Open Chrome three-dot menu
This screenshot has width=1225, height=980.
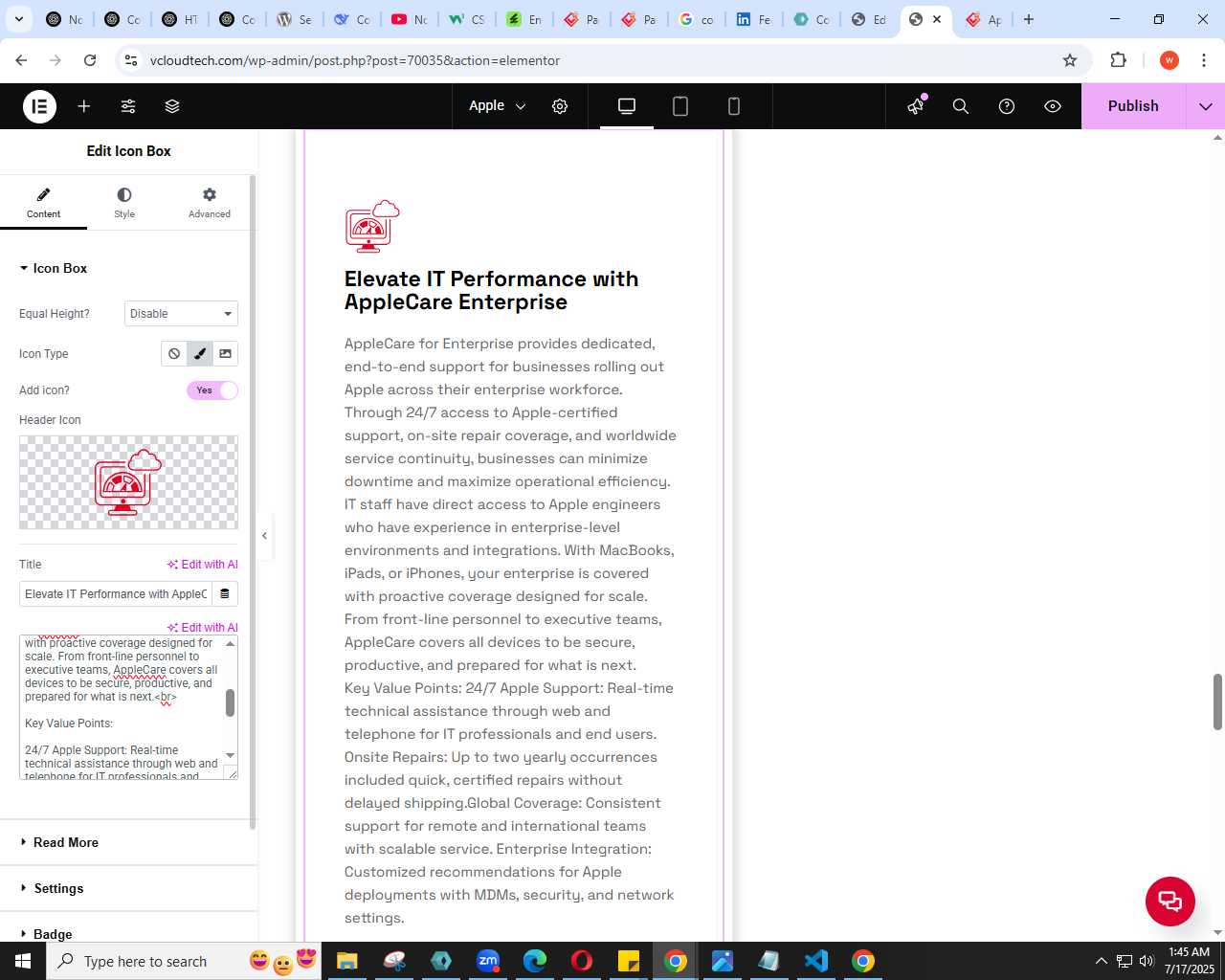(x=1204, y=60)
